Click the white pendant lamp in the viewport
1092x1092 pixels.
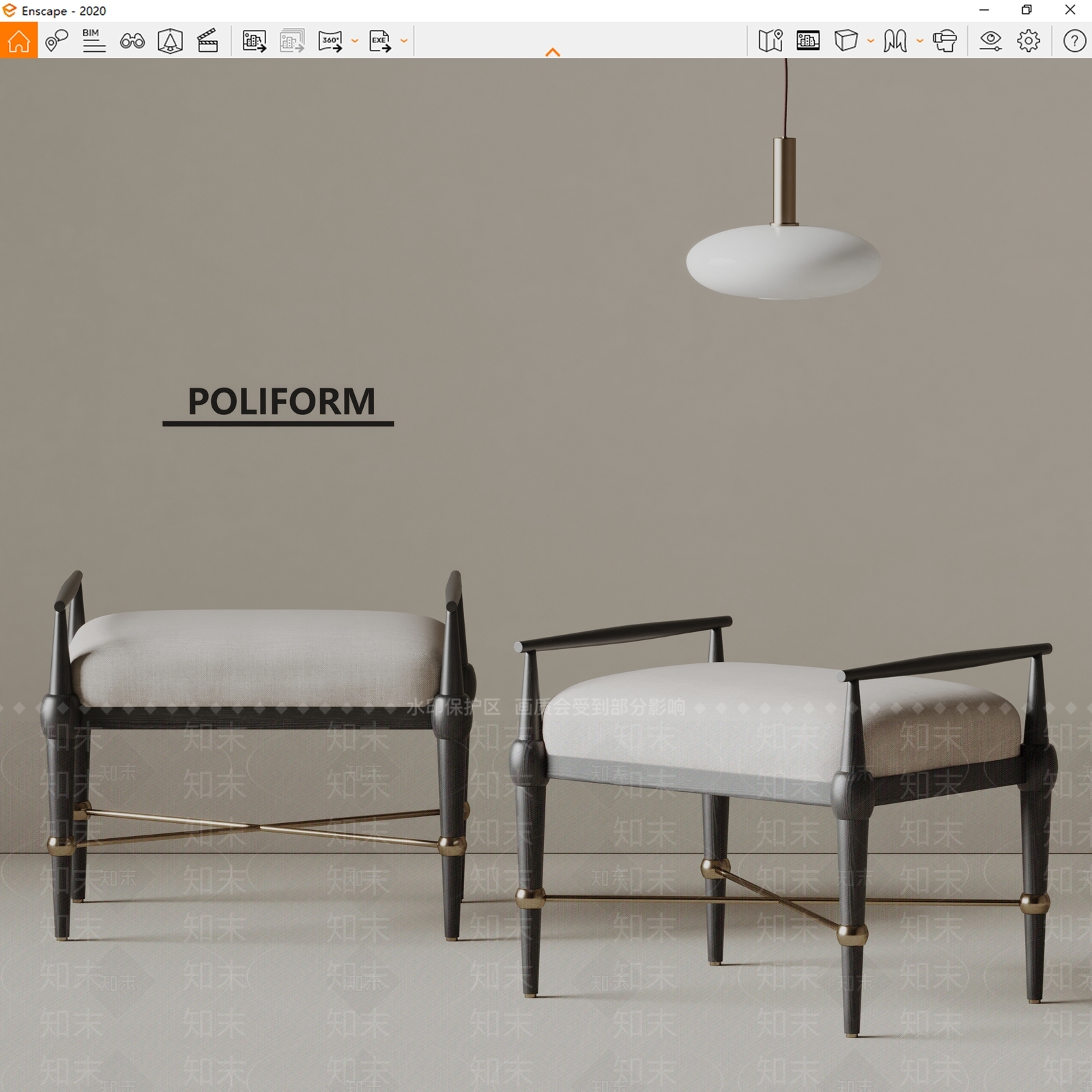784,262
